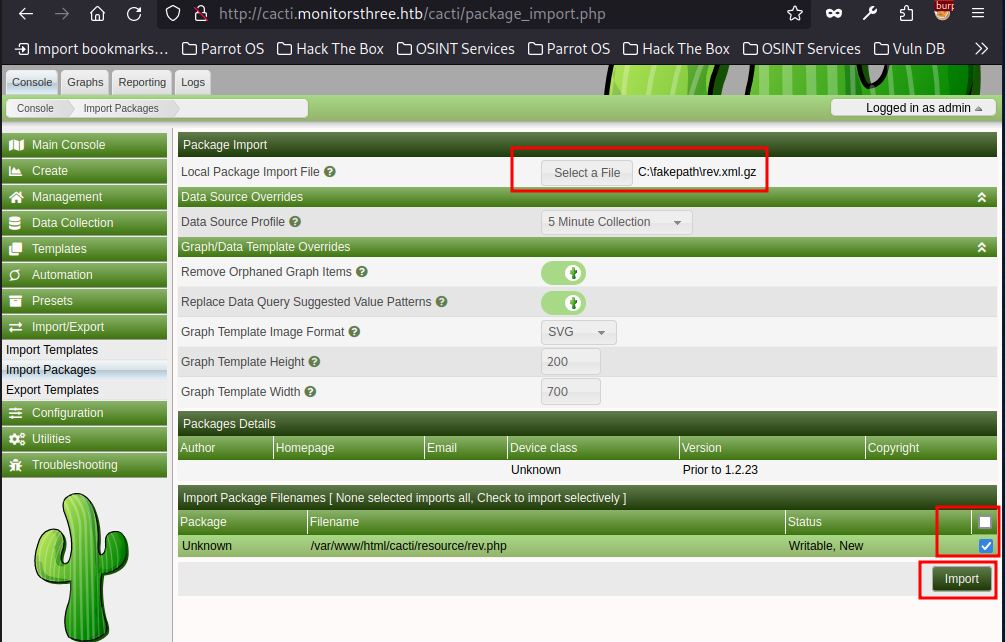Click help icon beside Graph Template Image Format

click(x=354, y=332)
